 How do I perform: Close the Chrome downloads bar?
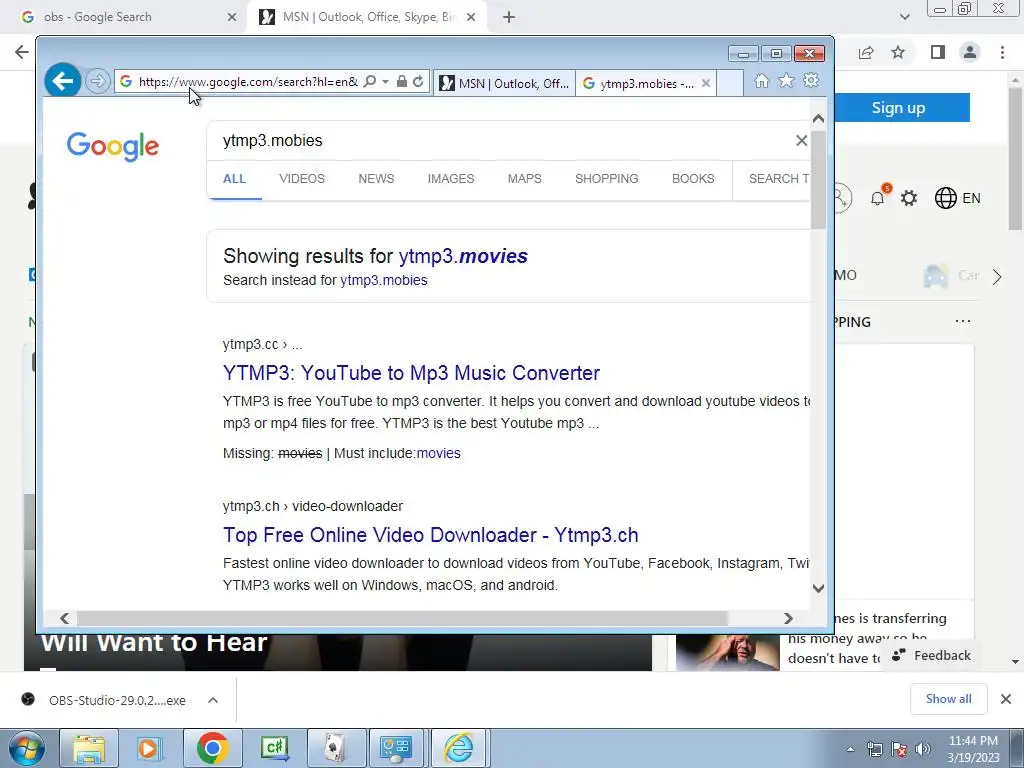(x=1006, y=699)
